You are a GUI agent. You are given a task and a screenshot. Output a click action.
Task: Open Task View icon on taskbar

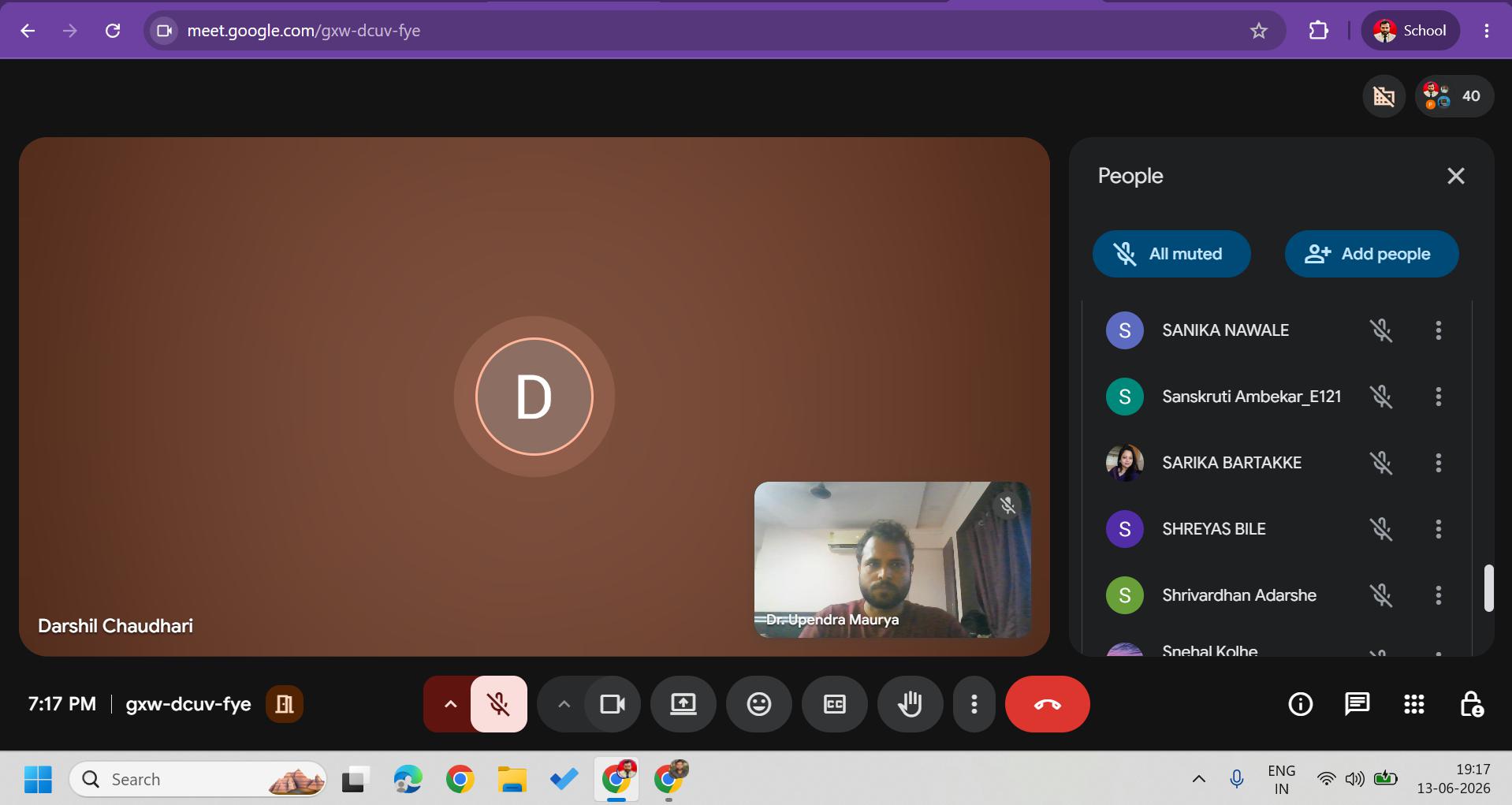pyautogui.click(x=356, y=780)
